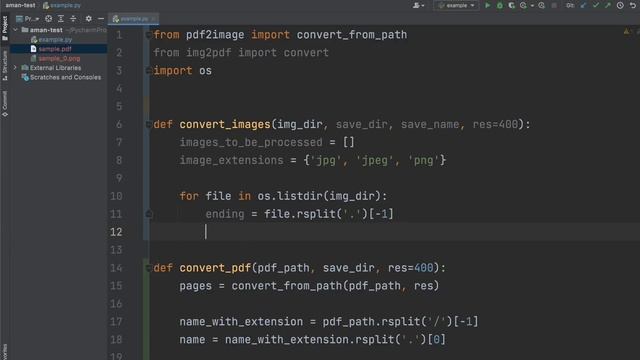Select sample_0.png in the project tree

point(56,58)
